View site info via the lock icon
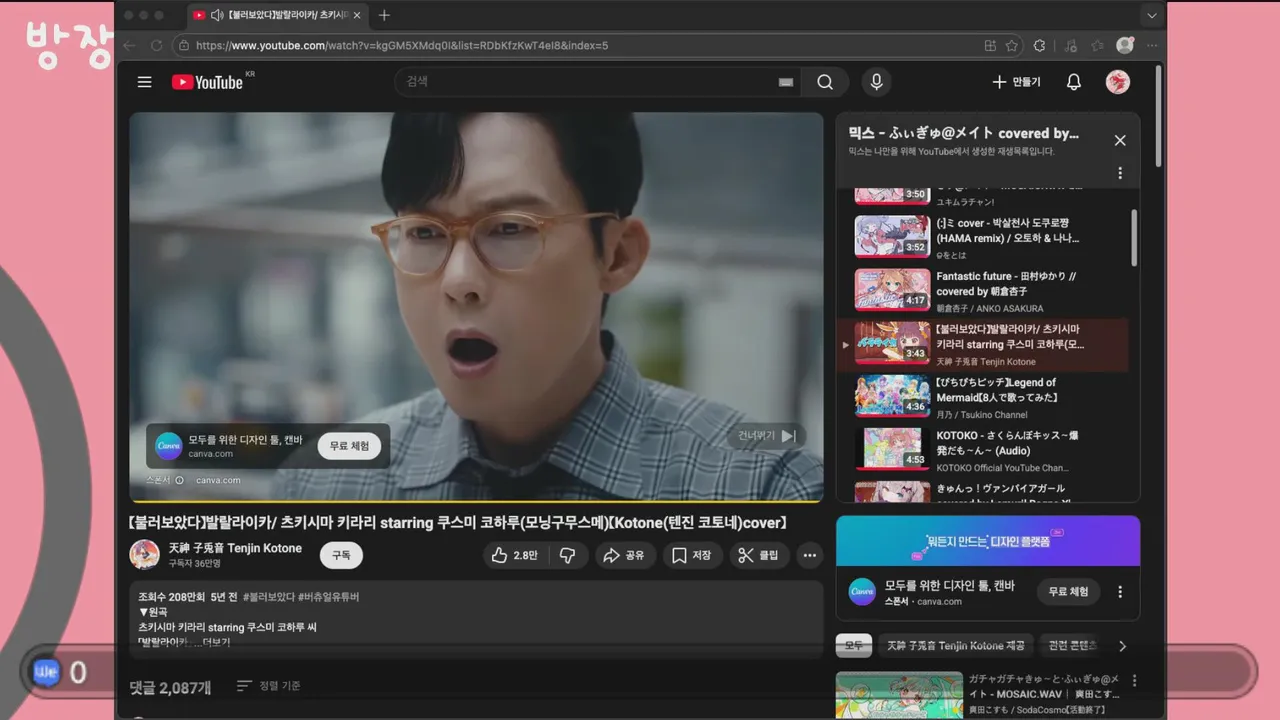Screen dimensions: 1280x720 click(182, 45)
